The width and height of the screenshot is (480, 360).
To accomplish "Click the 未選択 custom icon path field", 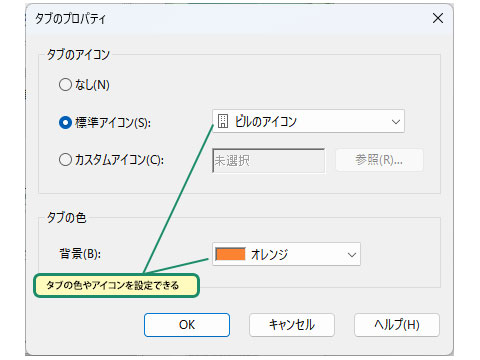I will [268, 161].
